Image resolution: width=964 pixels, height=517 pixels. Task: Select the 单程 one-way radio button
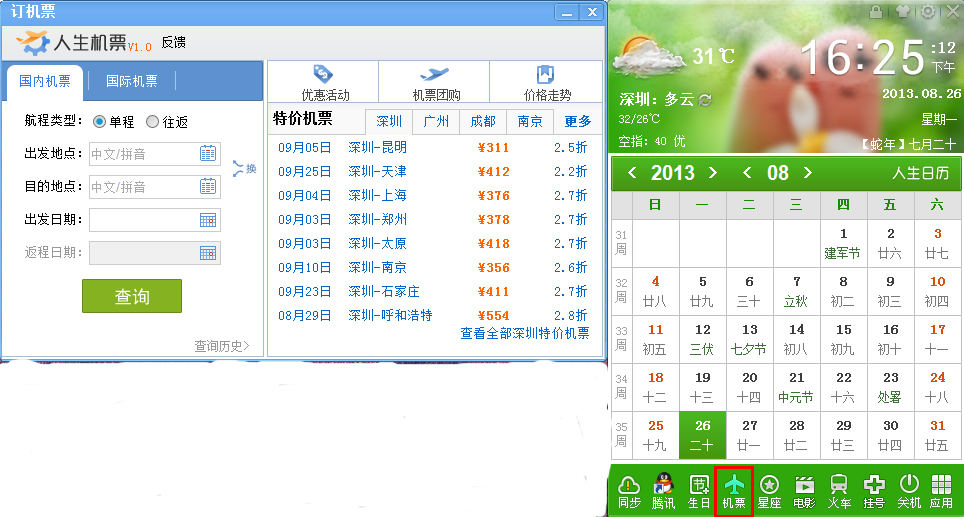click(x=100, y=121)
